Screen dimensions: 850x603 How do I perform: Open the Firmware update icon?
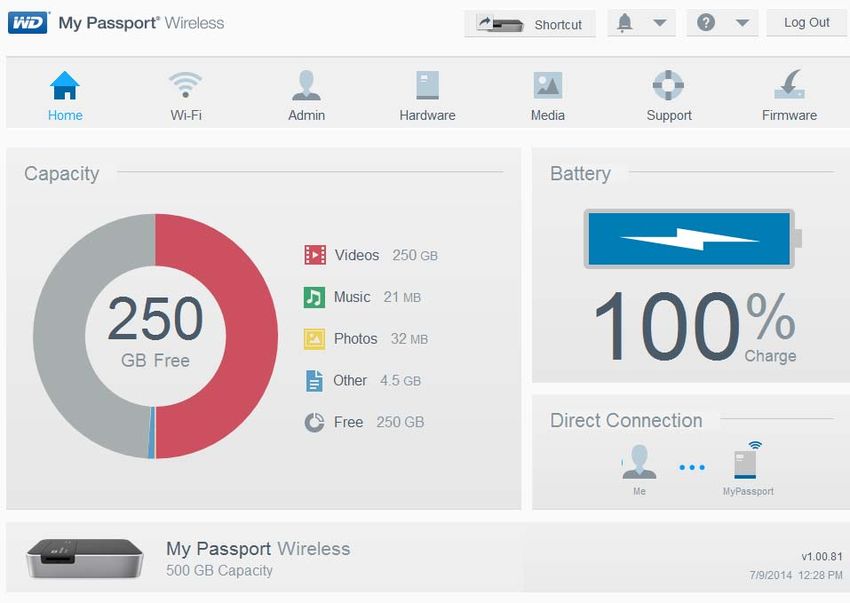[789, 84]
